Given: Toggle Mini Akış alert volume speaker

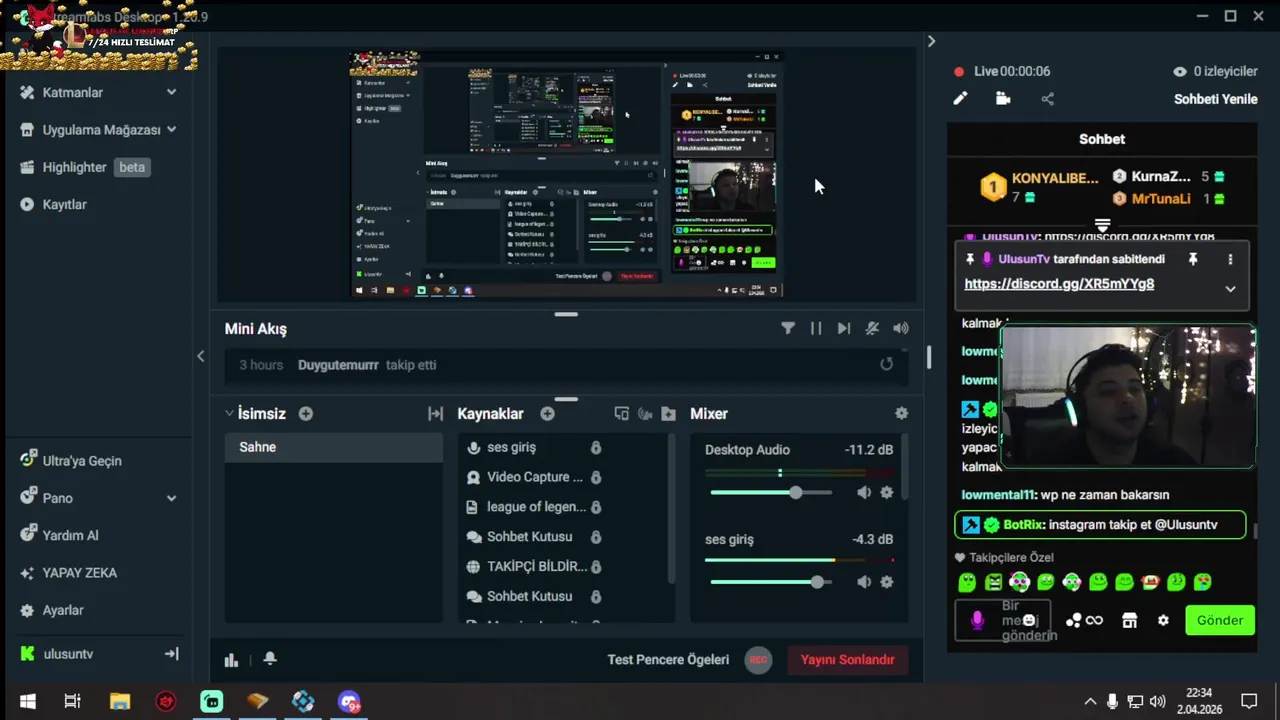Looking at the screenshot, I should tap(901, 328).
